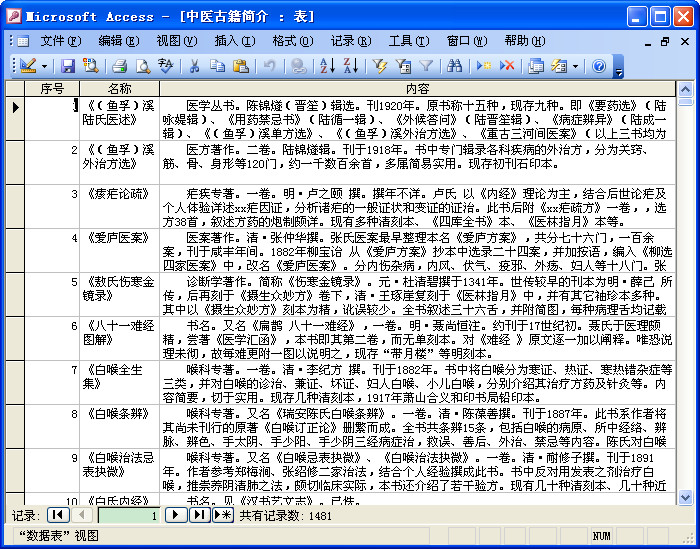Click the 序号 cell with value 2
The image size is (700, 549).
tap(52, 163)
